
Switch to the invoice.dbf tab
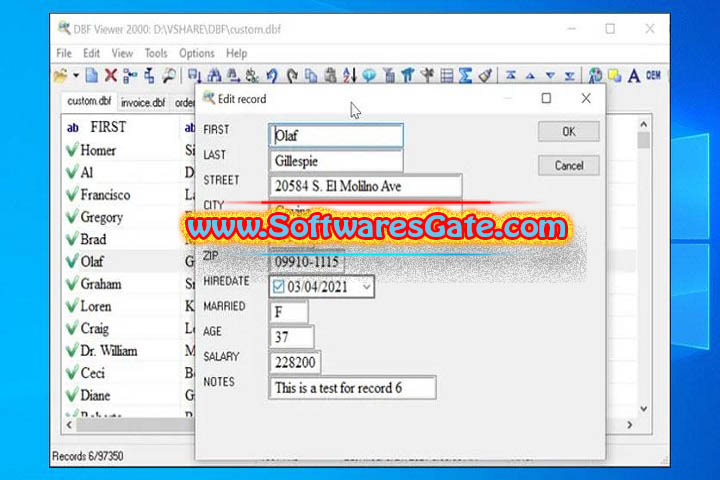point(143,102)
